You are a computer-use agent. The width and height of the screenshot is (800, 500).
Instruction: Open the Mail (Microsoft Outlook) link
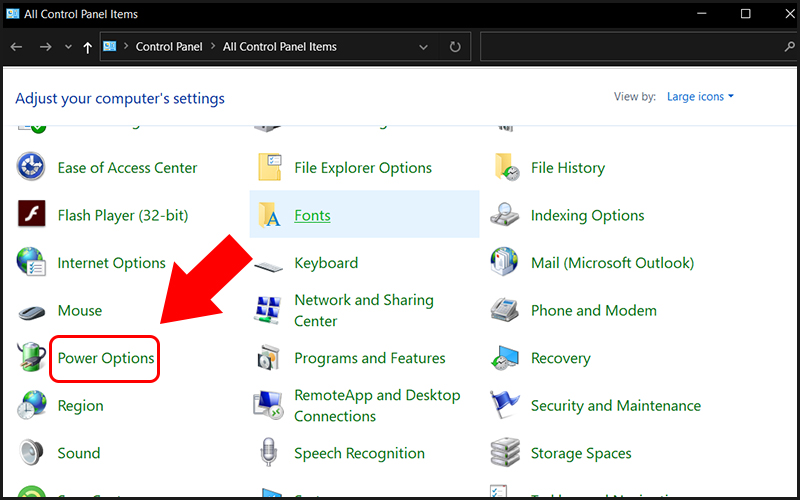coord(612,263)
